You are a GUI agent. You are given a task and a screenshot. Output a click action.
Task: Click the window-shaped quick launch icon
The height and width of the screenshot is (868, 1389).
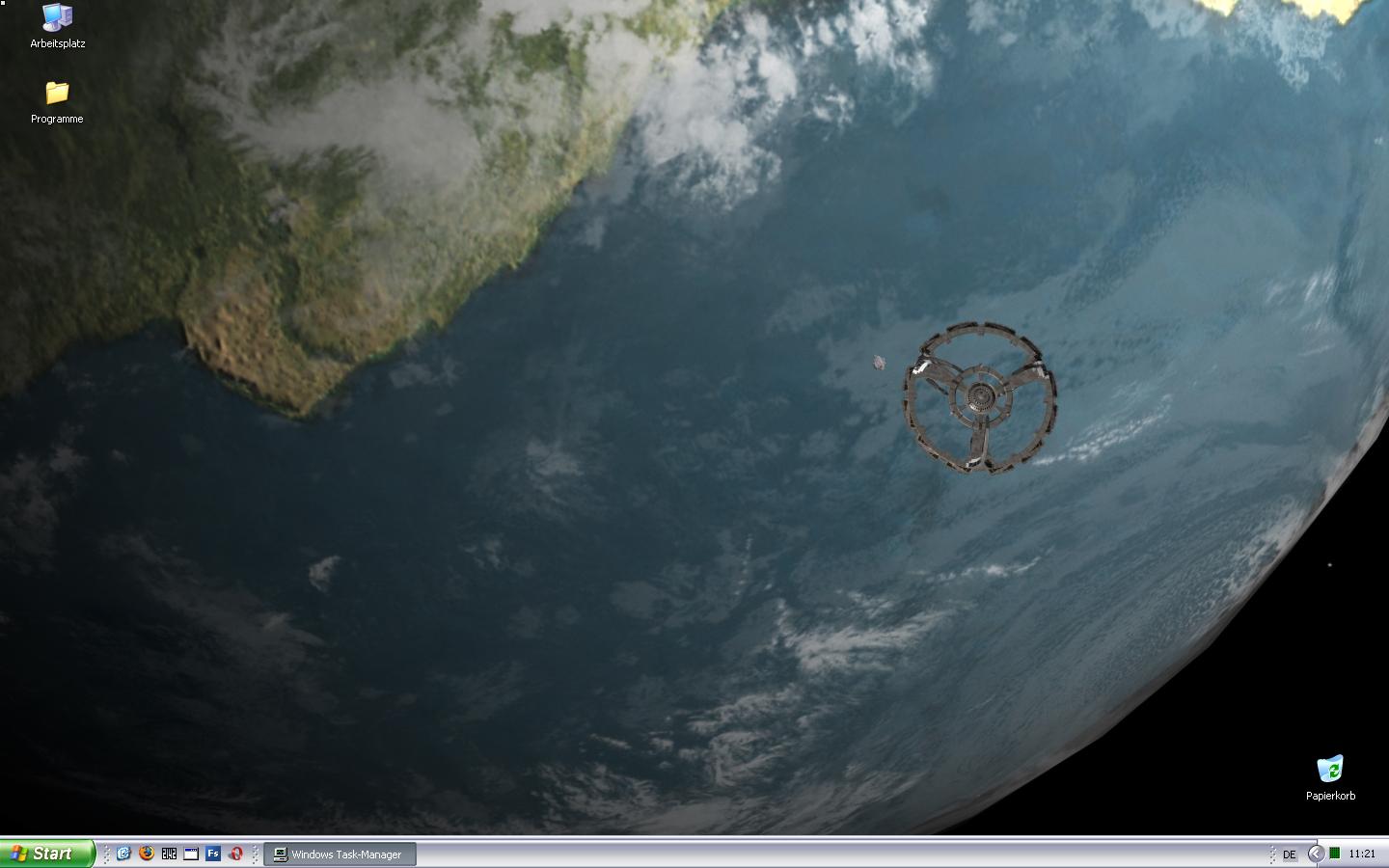coord(191,854)
